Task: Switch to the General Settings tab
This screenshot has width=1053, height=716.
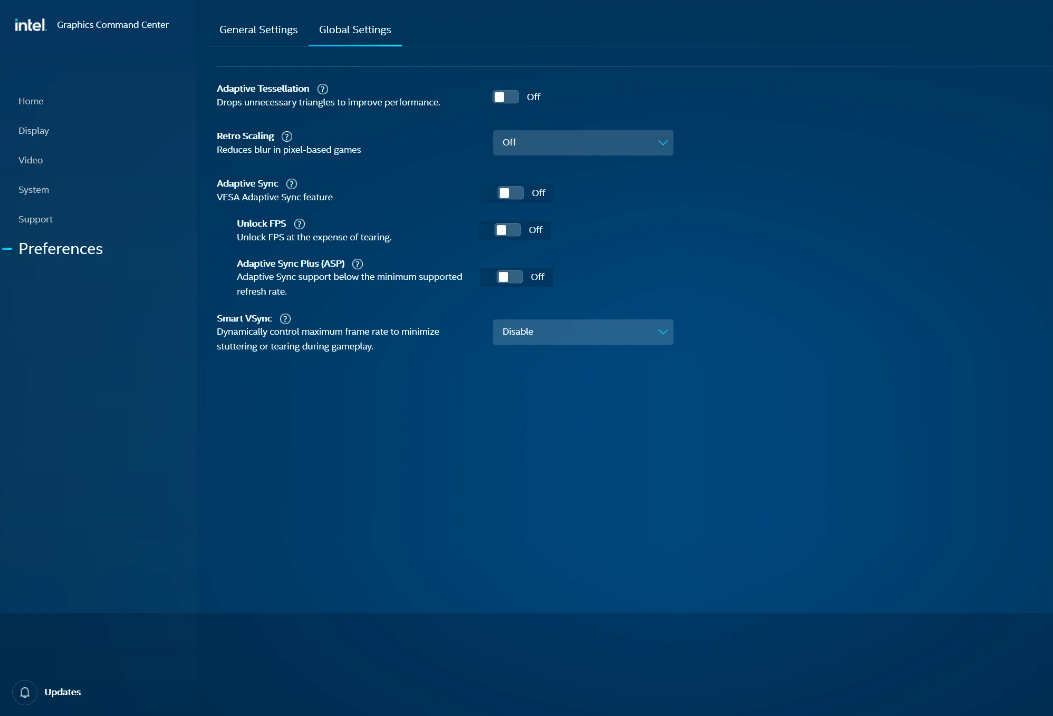Action: (x=259, y=30)
